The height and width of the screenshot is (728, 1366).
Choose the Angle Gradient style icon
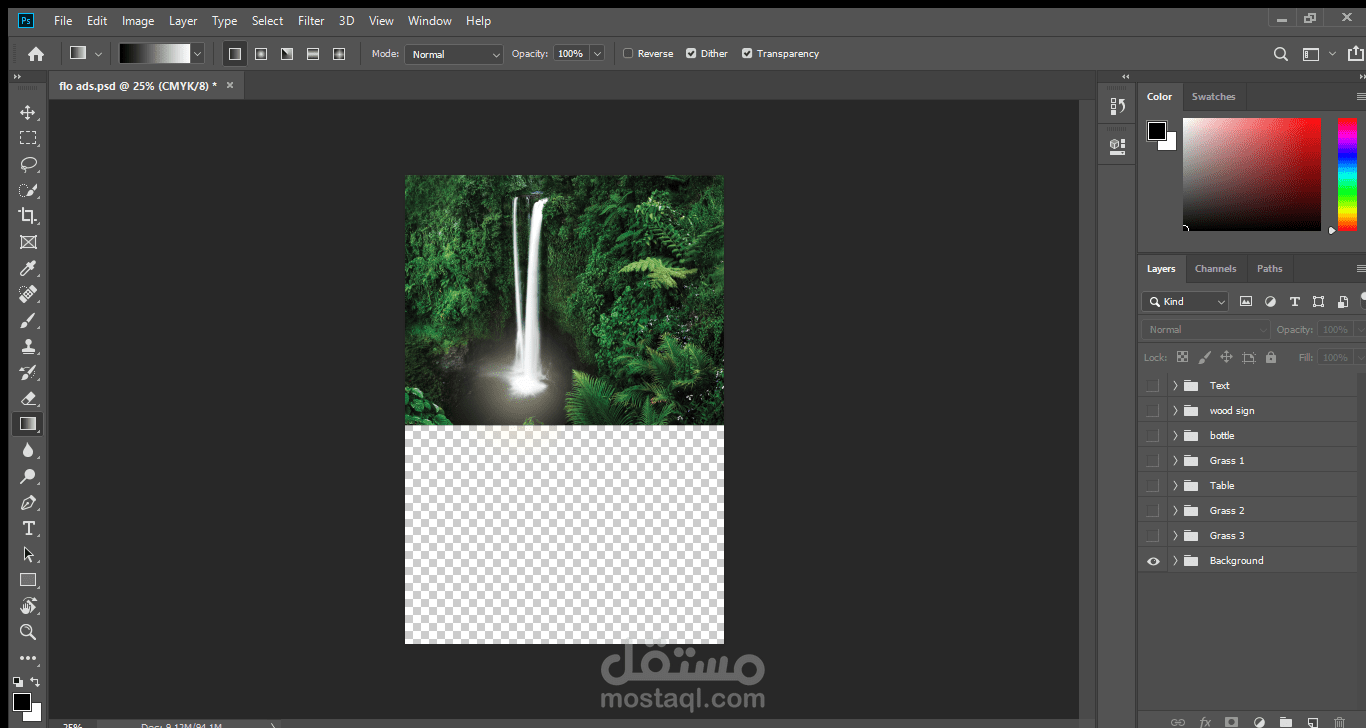(287, 54)
